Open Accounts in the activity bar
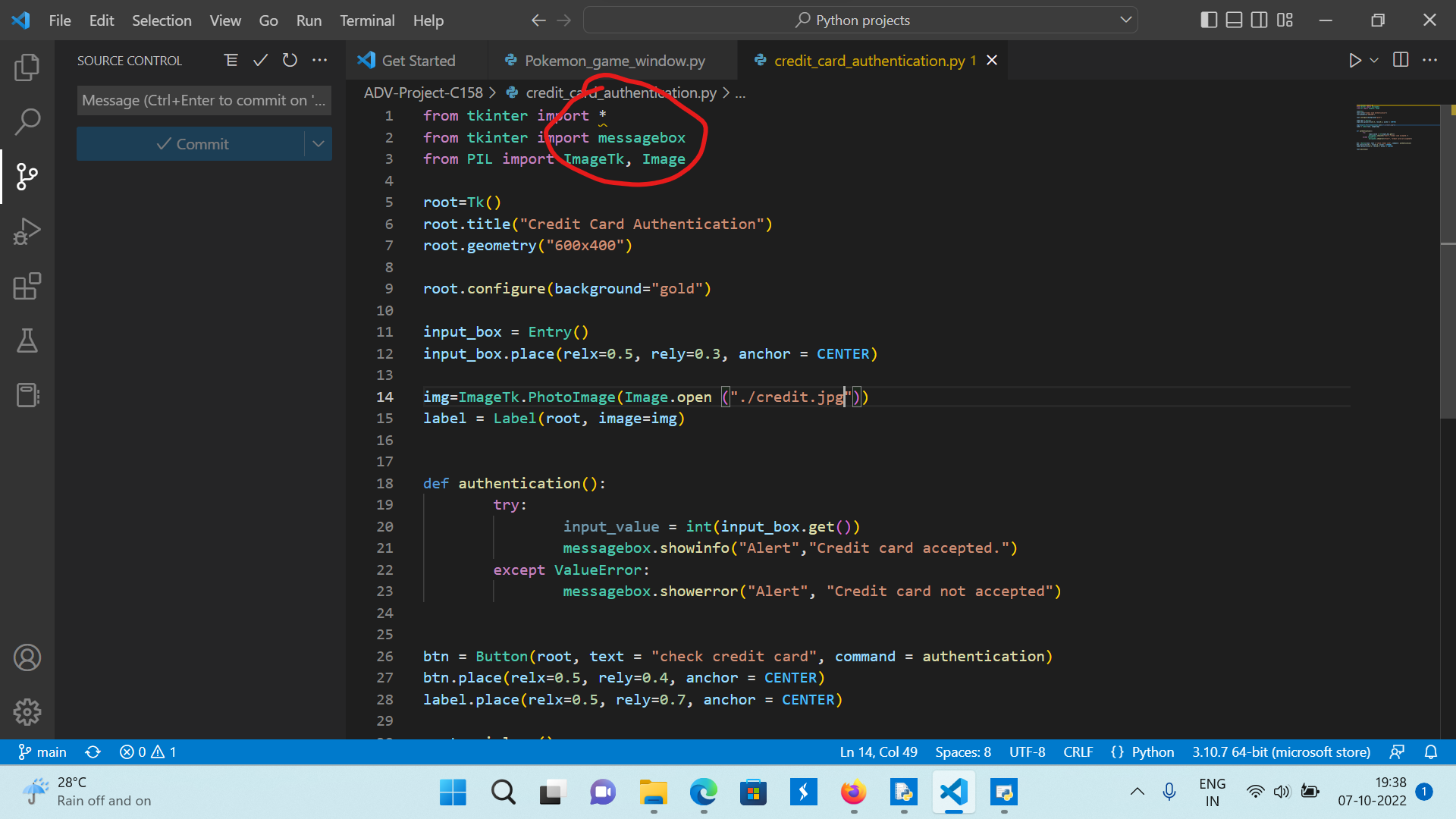Image resolution: width=1456 pixels, height=819 pixels. pyautogui.click(x=27, y=657)
